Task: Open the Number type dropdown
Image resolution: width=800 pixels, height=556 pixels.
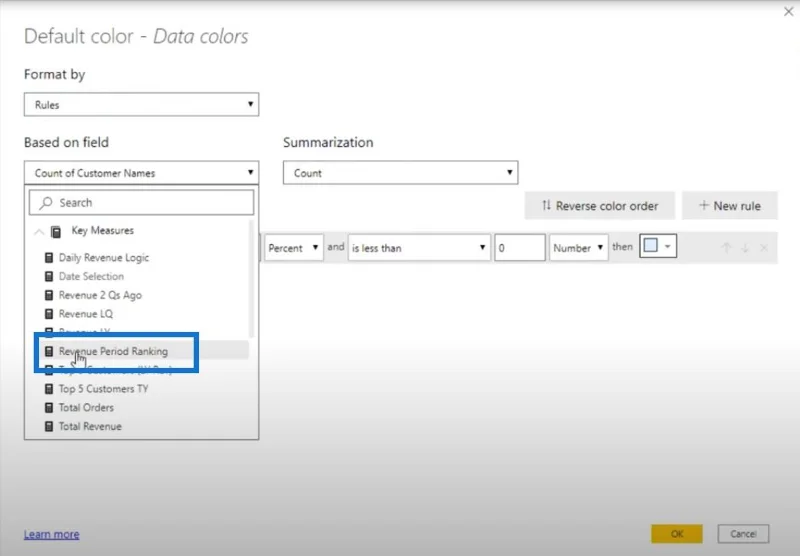Action: pyautogui.click(x=579, y=248)
